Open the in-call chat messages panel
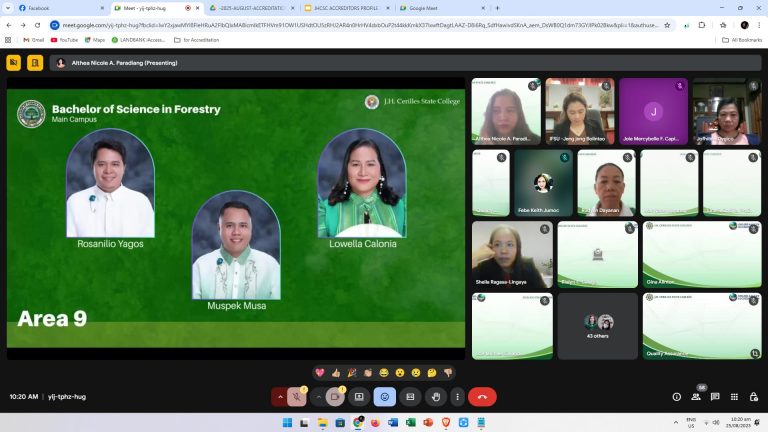Image resolution: width=768 pixels, height=432 pixels. [x=715, y=397]
